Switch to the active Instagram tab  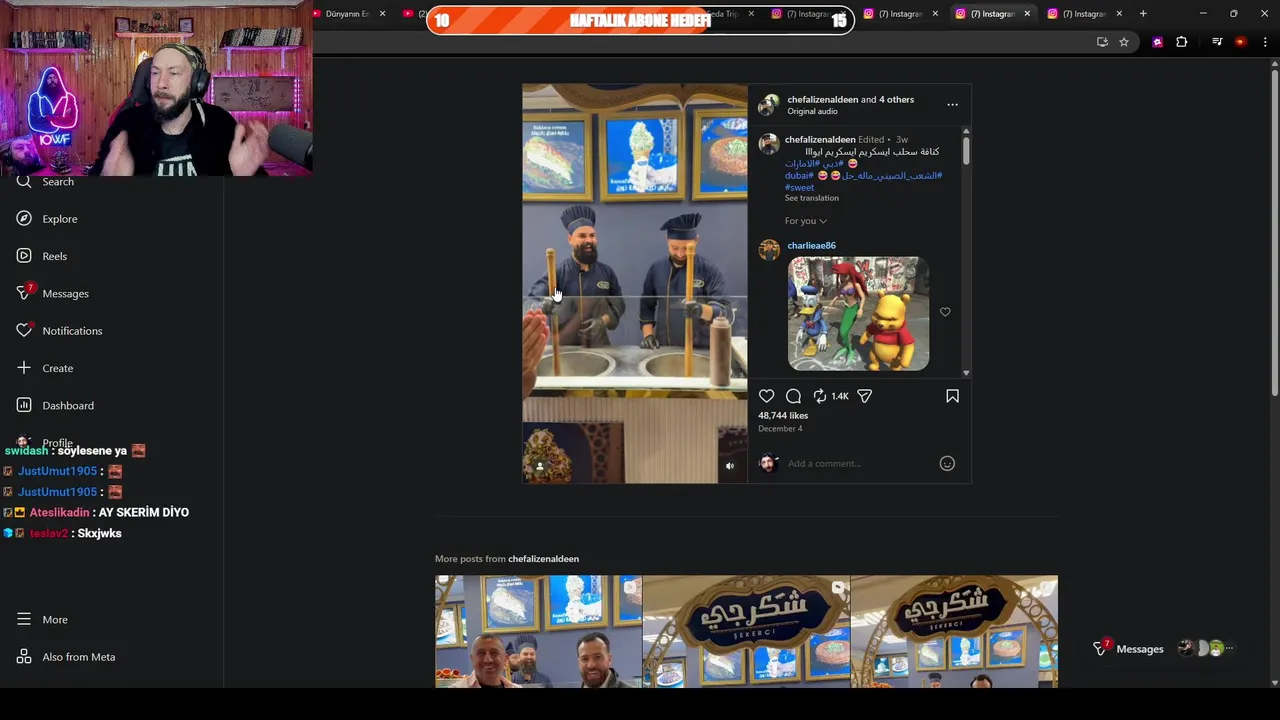(991, 14)
